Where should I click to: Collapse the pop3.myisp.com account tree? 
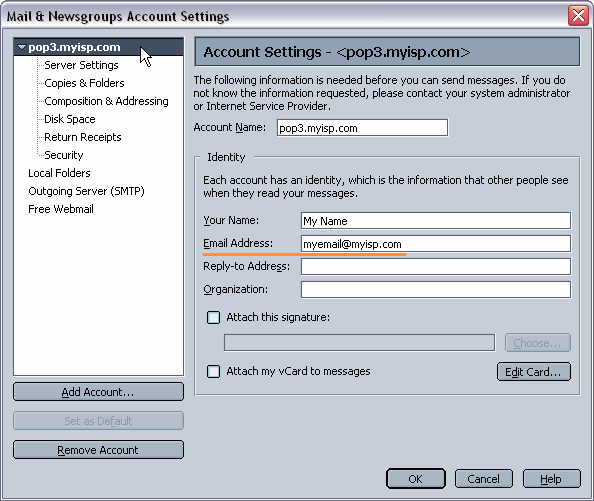pos(22,47)
